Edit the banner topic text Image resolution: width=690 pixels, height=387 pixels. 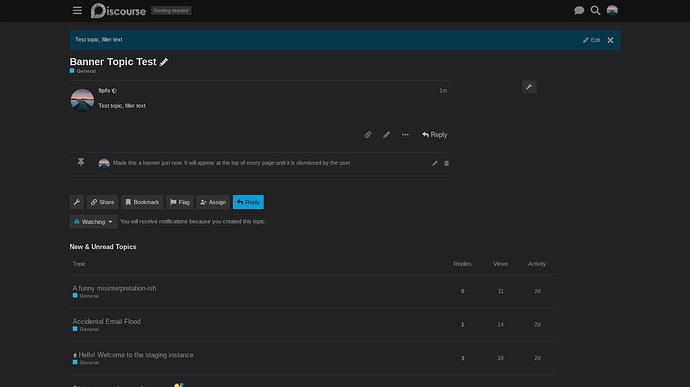(591, 40)
